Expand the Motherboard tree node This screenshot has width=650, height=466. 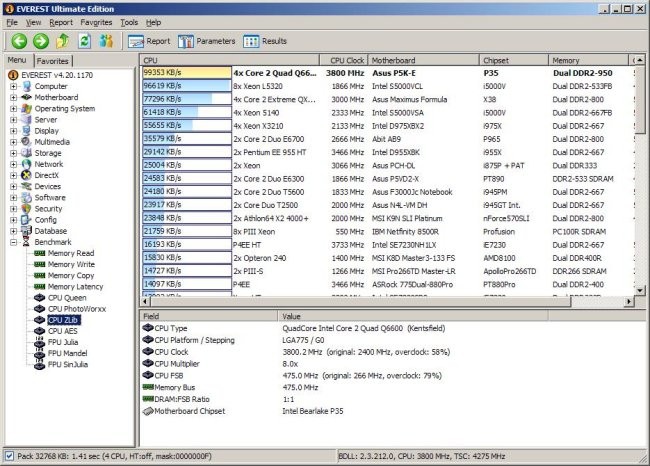pyautogui.click(x=14, y=98)
